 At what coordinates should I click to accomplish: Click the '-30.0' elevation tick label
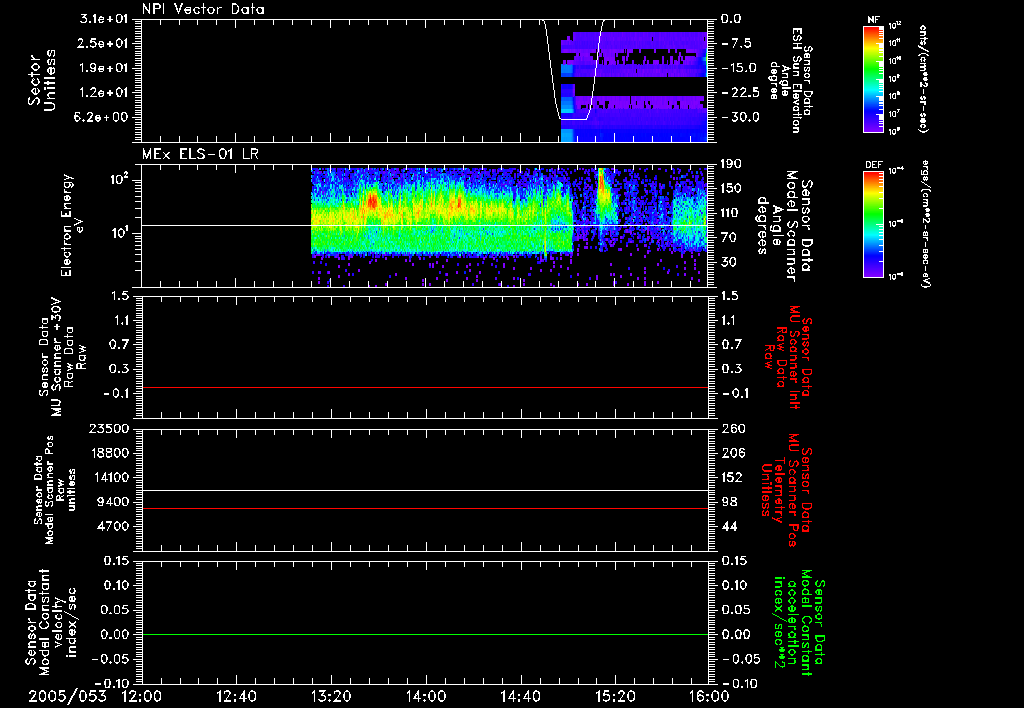click(741, 117)
